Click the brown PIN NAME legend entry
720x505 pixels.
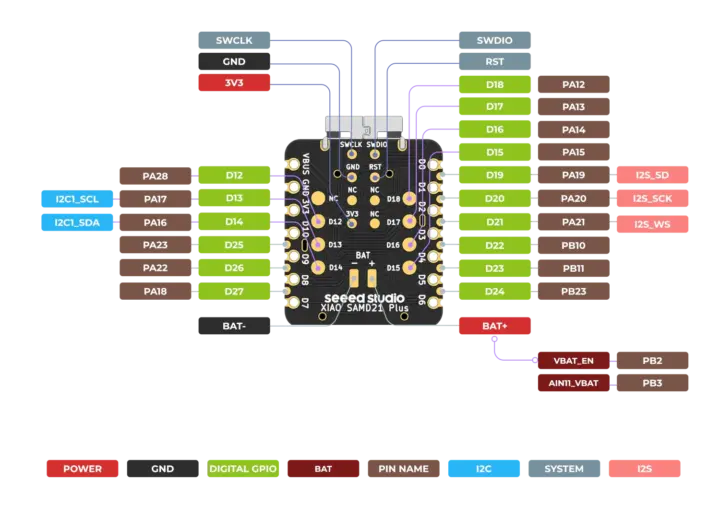(404, 469)
